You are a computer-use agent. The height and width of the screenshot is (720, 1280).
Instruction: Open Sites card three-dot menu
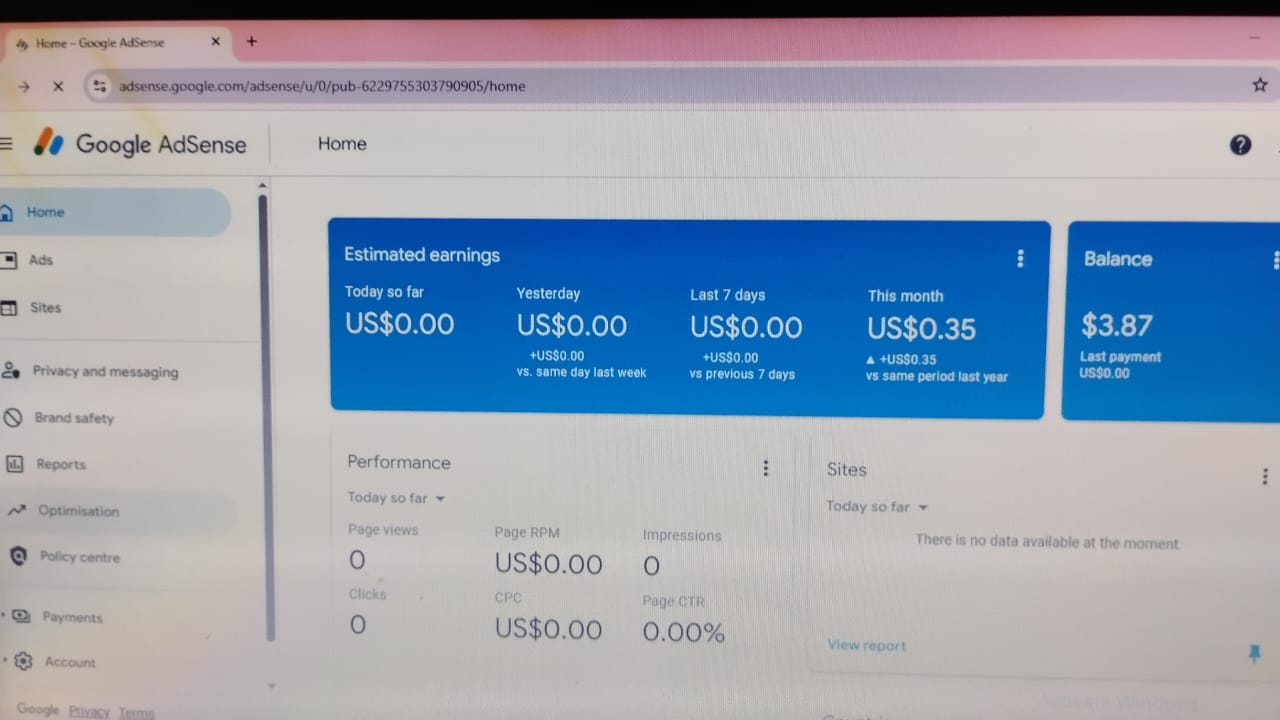(x=1265, y=476)
